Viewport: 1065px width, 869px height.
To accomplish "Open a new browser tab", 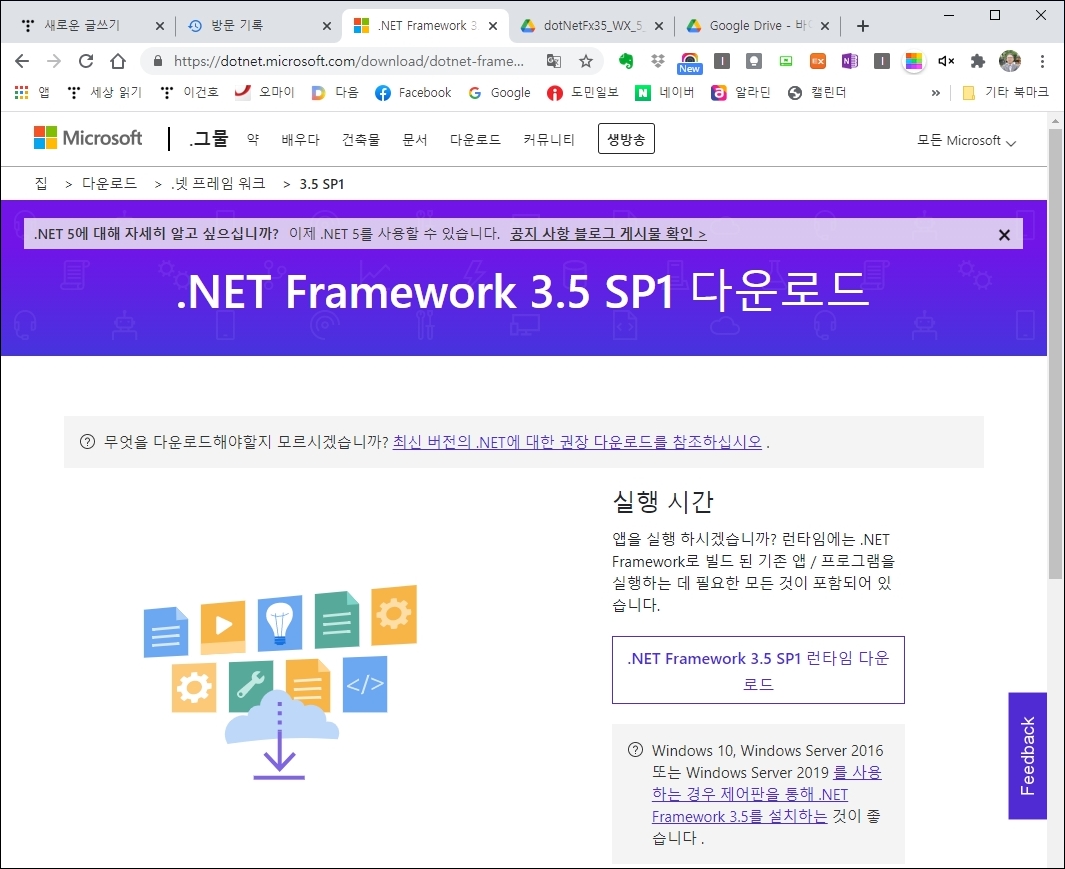I will [x=863, y=26].
